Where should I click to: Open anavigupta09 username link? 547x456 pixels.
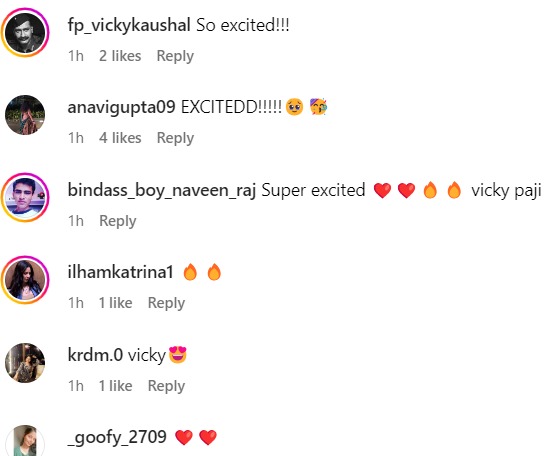(x=121, y=107)
